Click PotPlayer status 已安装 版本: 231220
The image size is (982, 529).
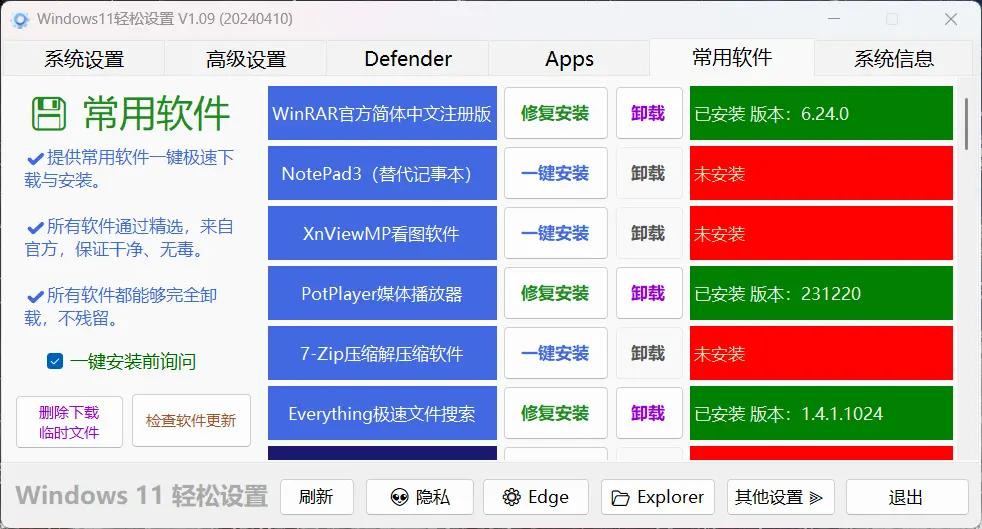tap(821, 294)
